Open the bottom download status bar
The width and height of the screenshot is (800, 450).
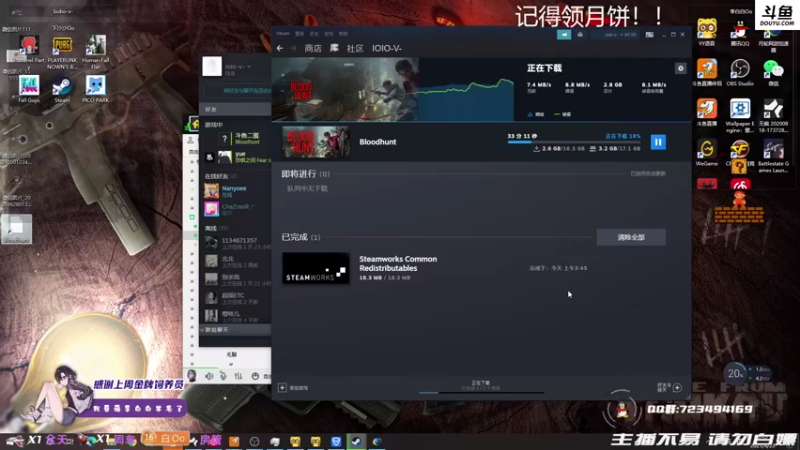click(x=481, y=386)
